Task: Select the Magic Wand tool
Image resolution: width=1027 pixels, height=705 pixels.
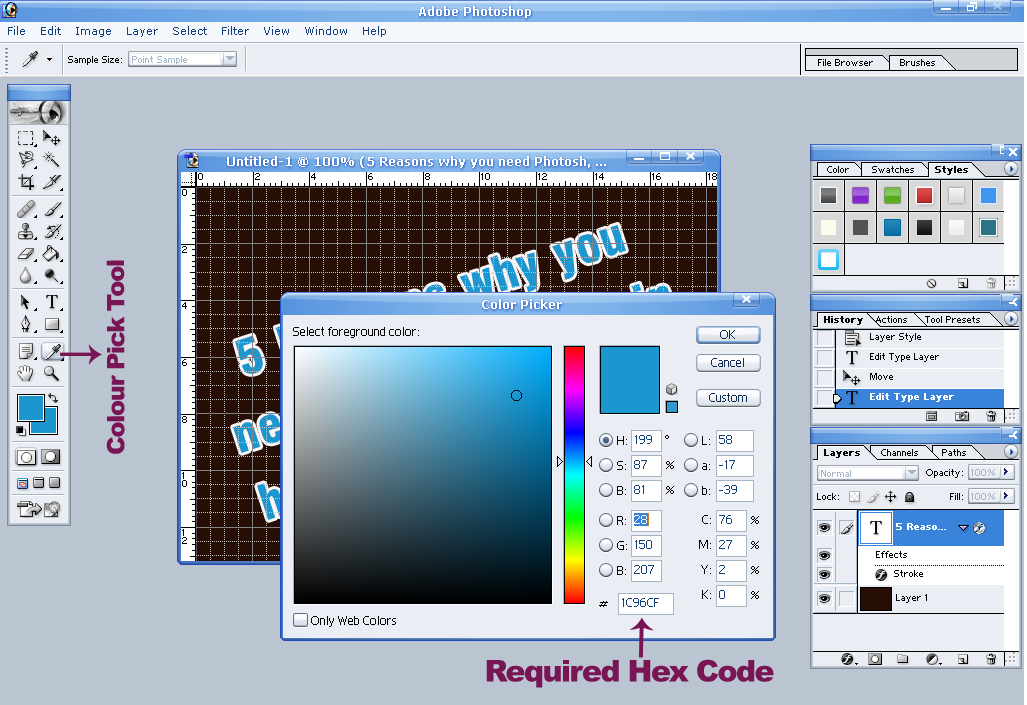Action: click(52, 159)
